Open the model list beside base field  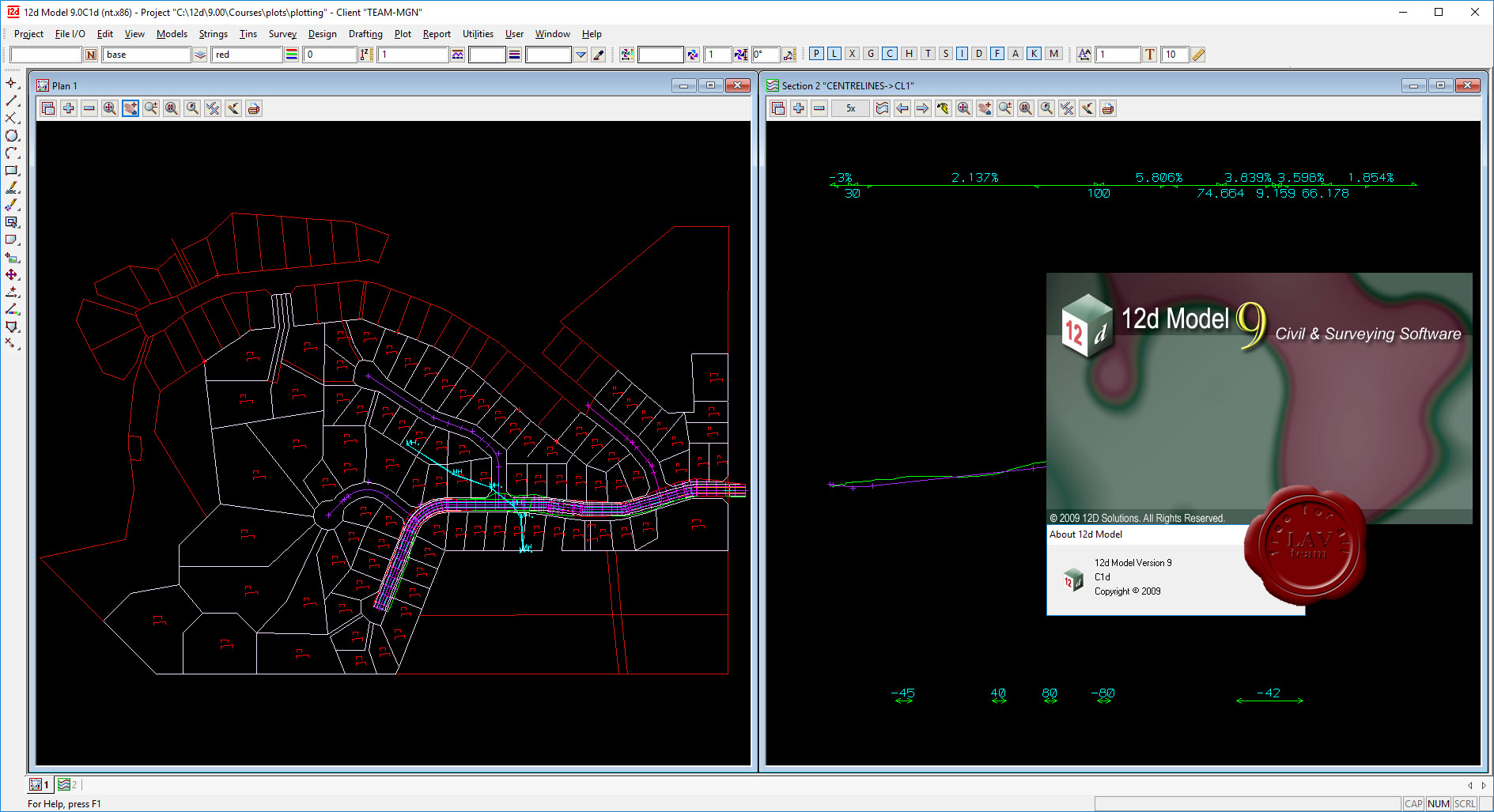click(x=200, y=55)
